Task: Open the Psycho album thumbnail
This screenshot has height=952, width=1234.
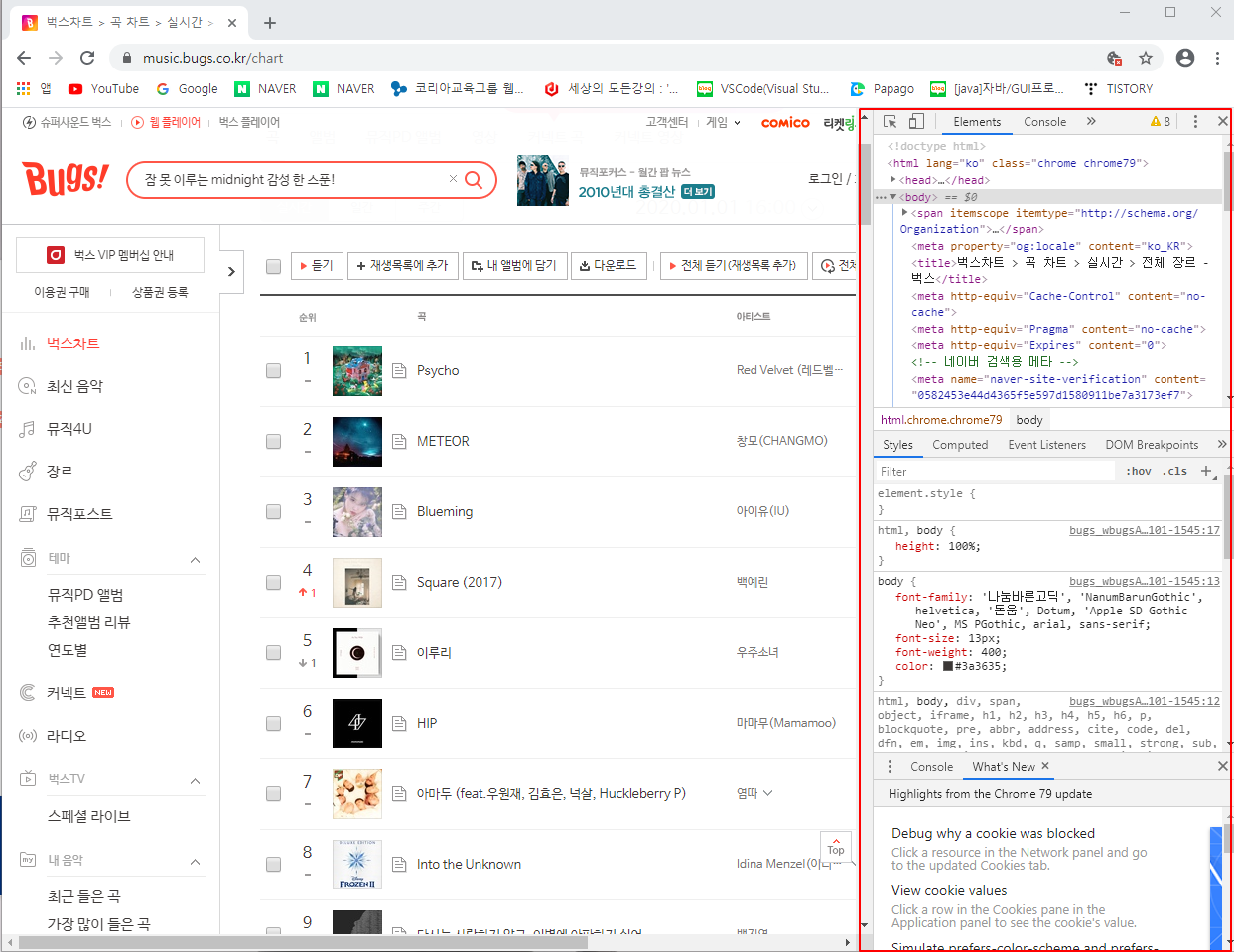Action: pyautogui.click(x=357, y=371)
